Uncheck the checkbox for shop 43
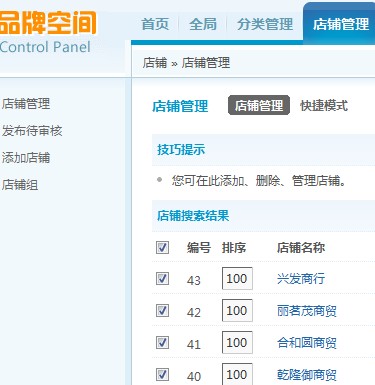 [162, 278]
